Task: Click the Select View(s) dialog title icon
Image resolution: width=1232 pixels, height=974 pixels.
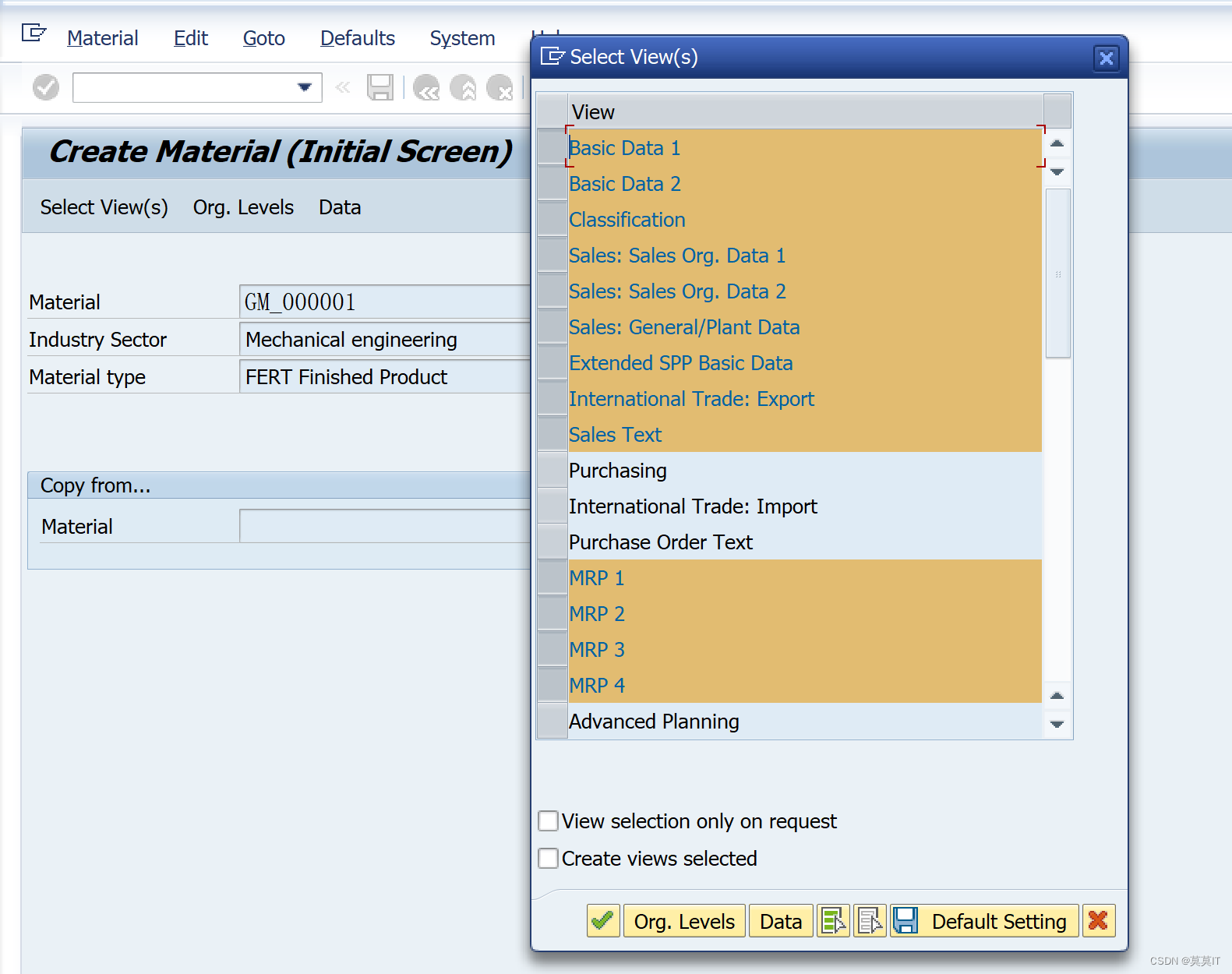Action: point(552,56)
